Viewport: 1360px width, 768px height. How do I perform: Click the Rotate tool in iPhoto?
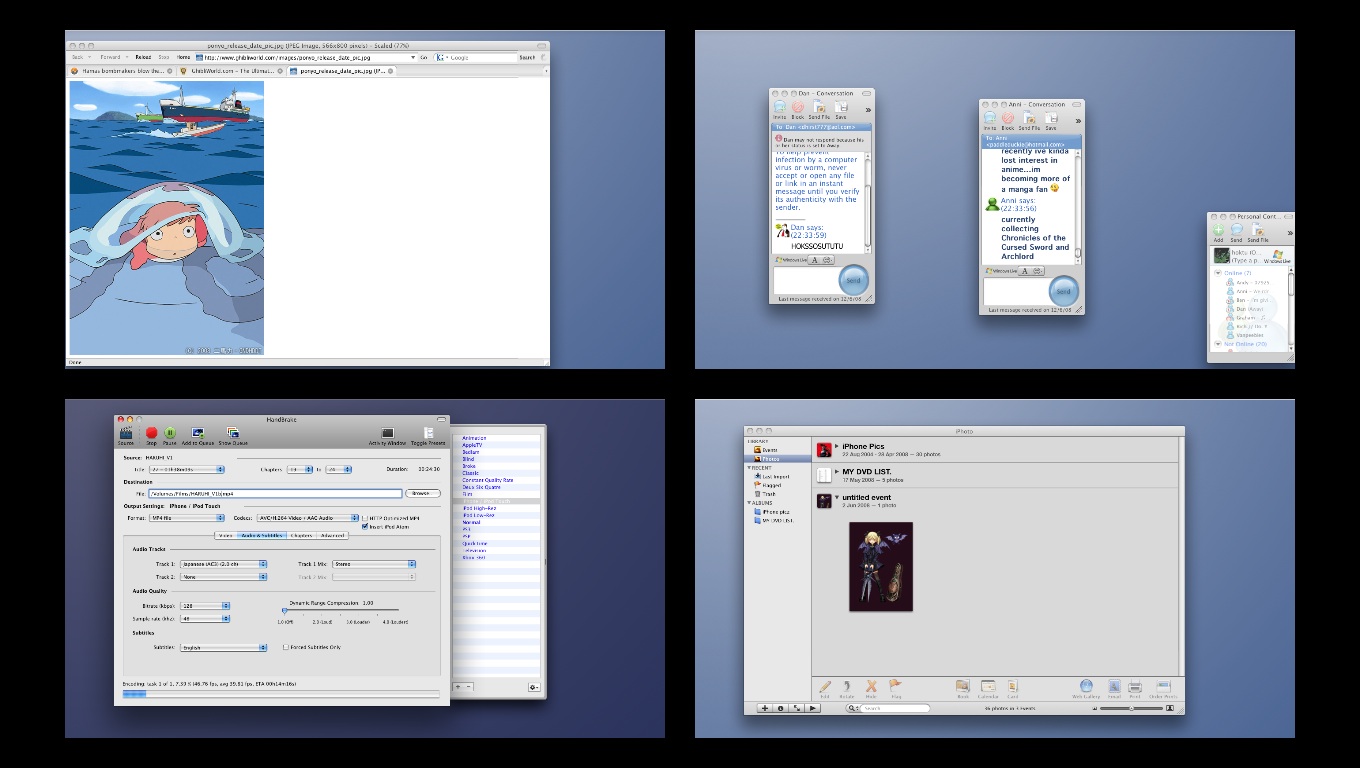click(x=847, y=688)
